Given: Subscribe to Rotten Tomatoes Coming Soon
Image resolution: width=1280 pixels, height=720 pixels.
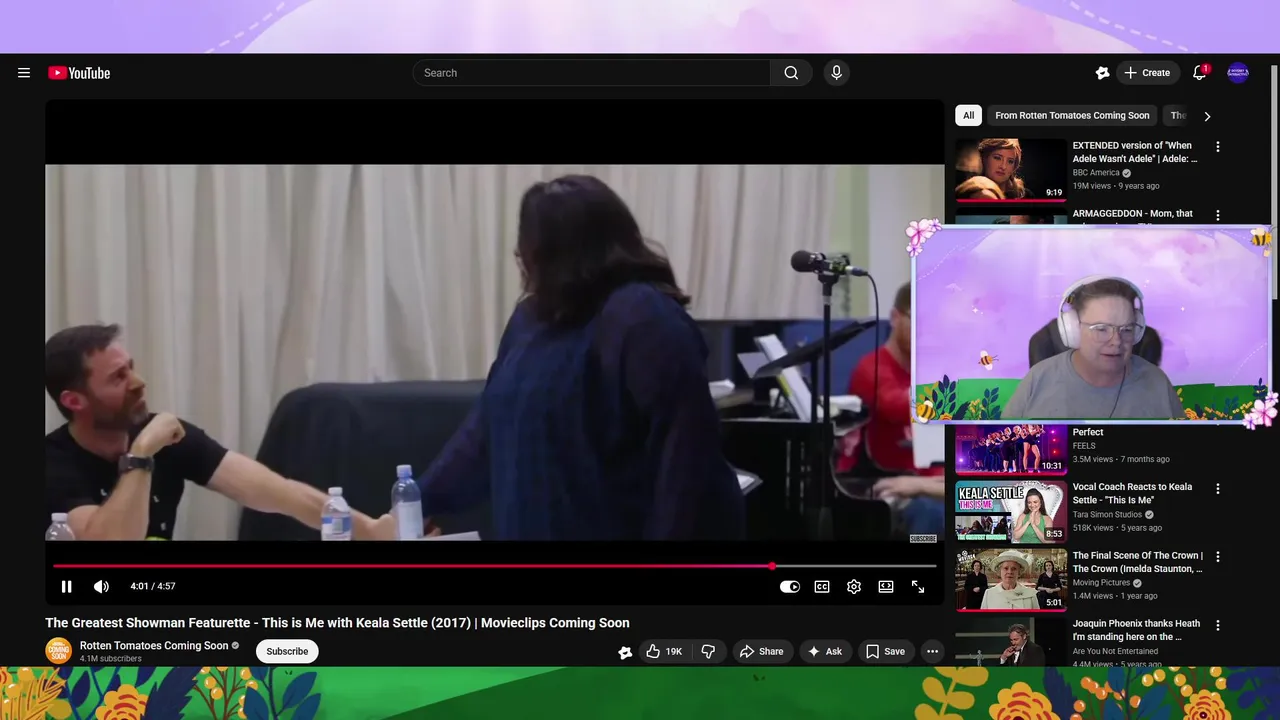Looking at the screenshot, I should click(x=287, y=651).
